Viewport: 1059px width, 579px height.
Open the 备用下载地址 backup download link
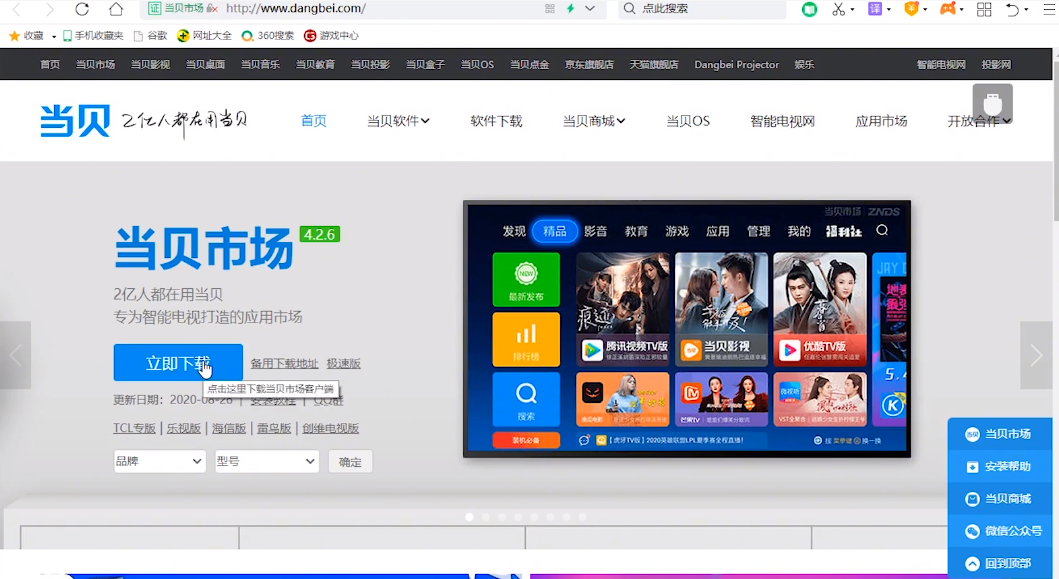284,363
